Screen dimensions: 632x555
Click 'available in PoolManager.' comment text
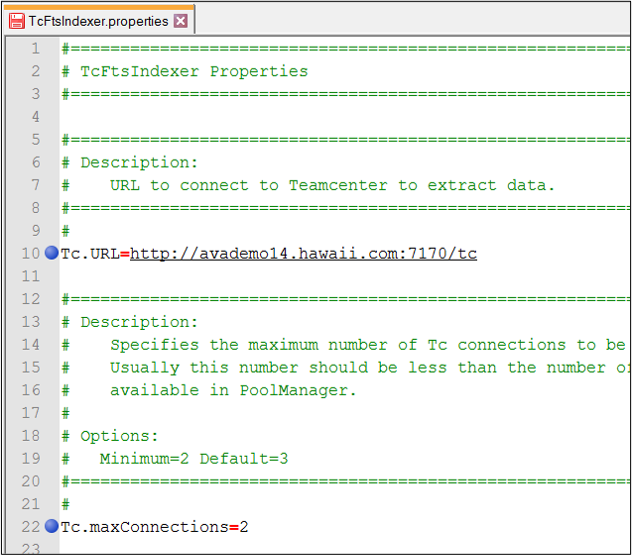click(233, 390)
